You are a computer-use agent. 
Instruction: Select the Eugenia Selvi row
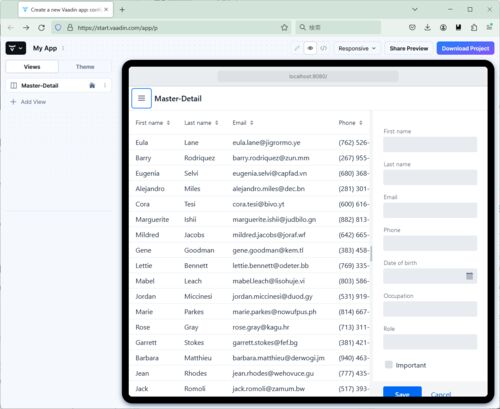click(x=250, y=173)
